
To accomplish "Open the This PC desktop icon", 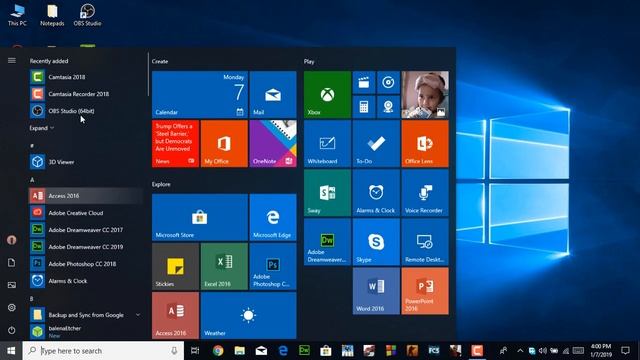I will [17, 15].
